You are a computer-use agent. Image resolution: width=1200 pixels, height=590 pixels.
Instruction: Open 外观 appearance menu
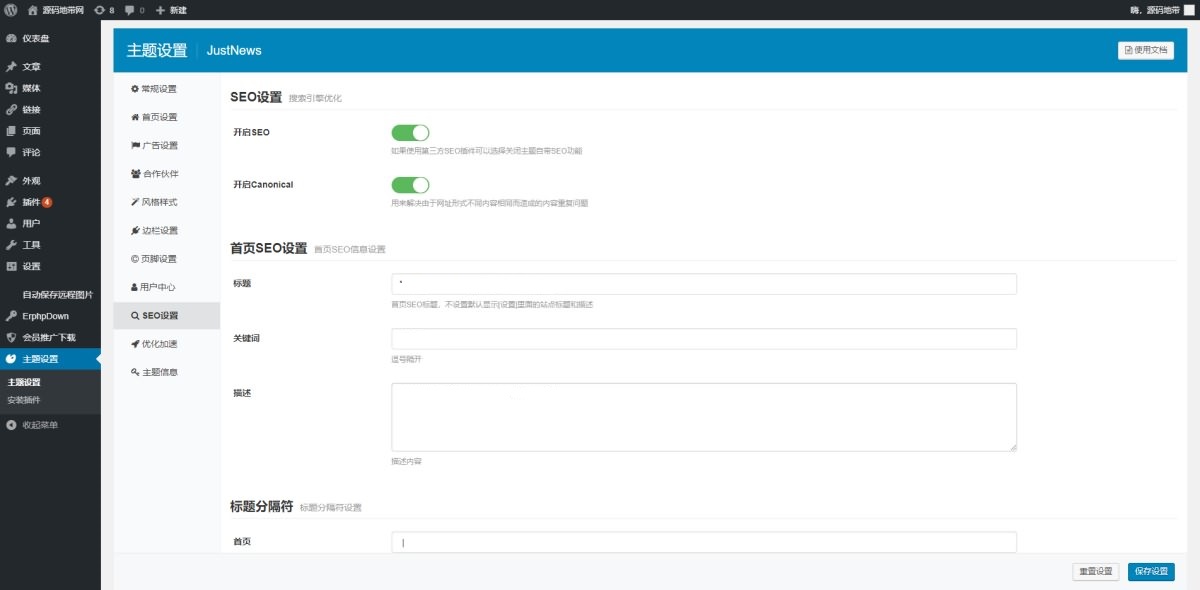[x=50, y=181]
